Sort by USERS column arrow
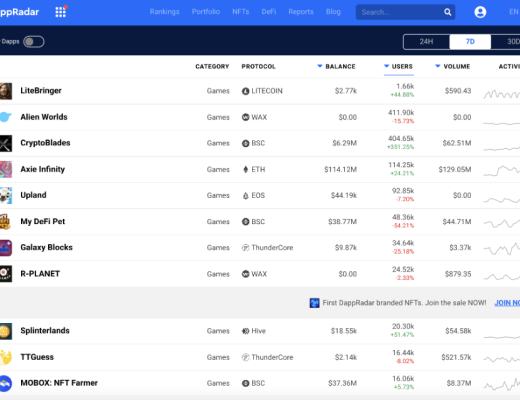 point(386,66)
